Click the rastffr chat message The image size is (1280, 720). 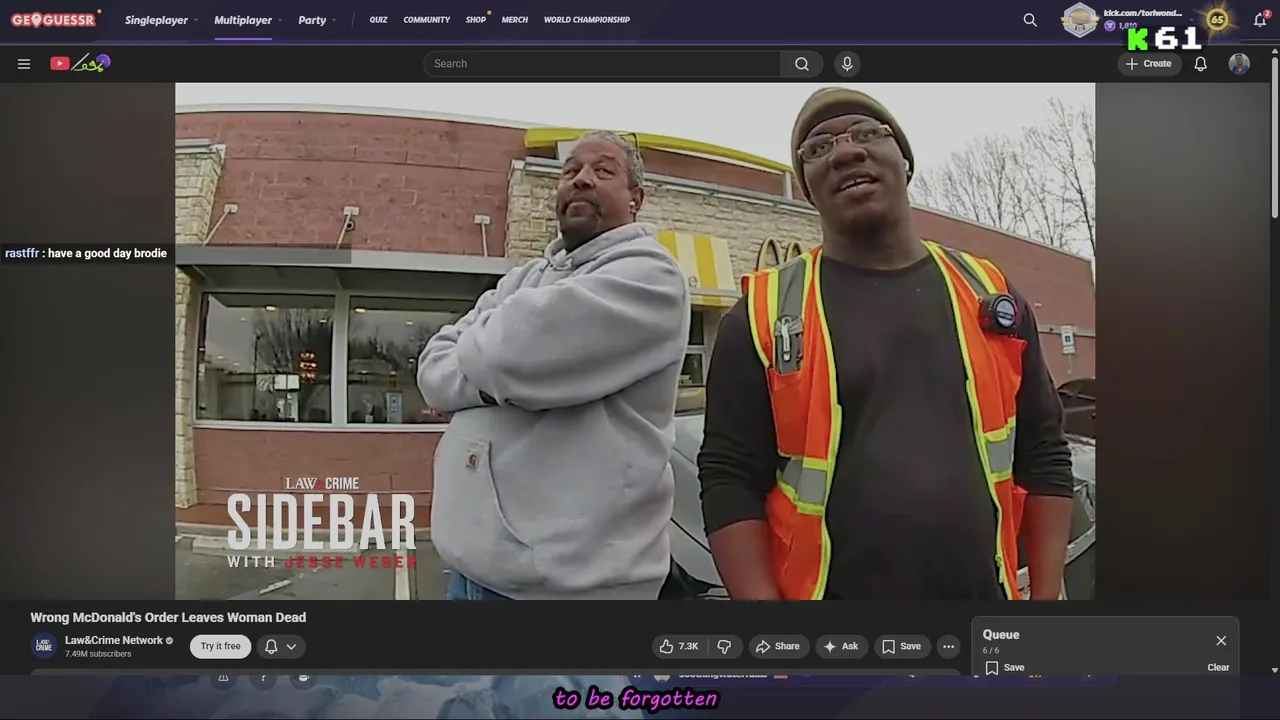pyautogui.click(x=86, y=254)
